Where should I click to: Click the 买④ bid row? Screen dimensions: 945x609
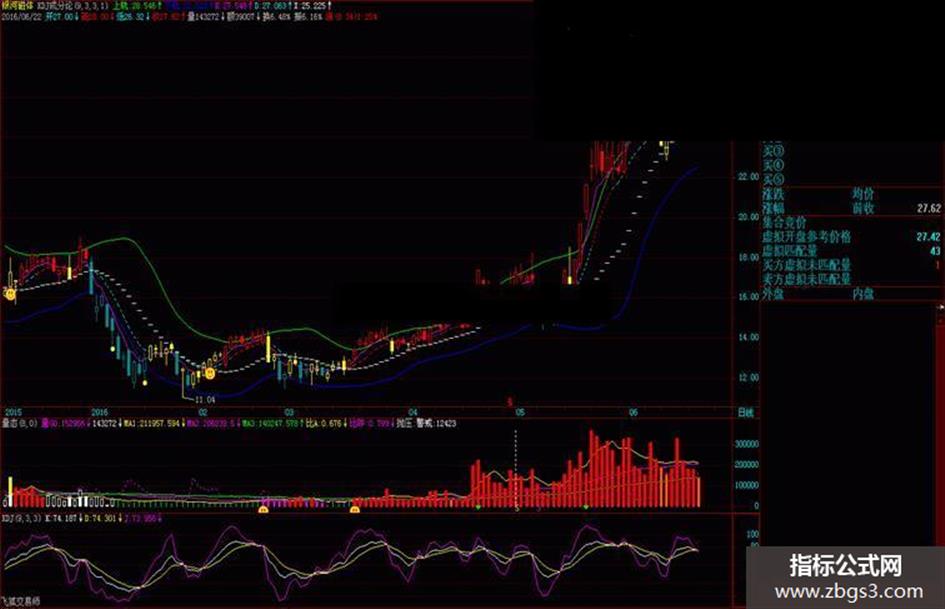(x=774, y=165)
